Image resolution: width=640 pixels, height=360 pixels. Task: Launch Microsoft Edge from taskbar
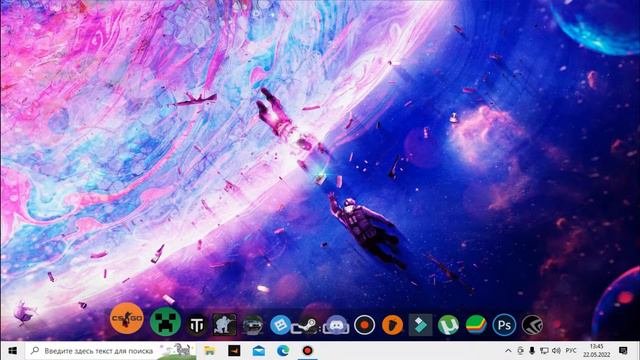coord(283,351)
